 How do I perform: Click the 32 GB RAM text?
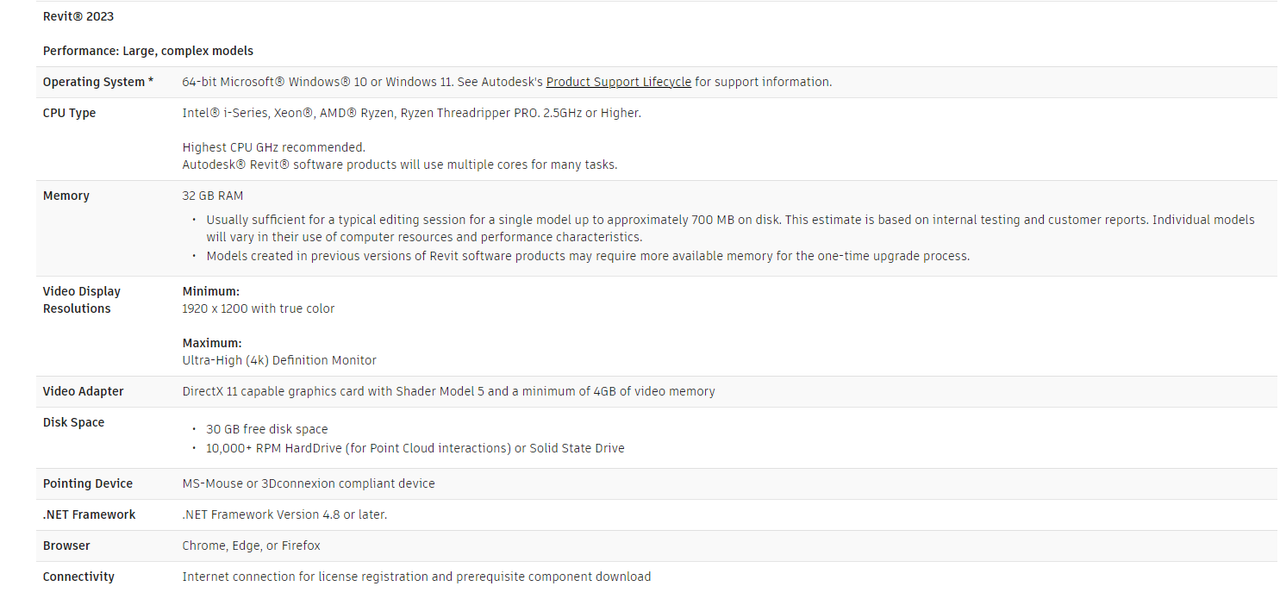(212, 196)
